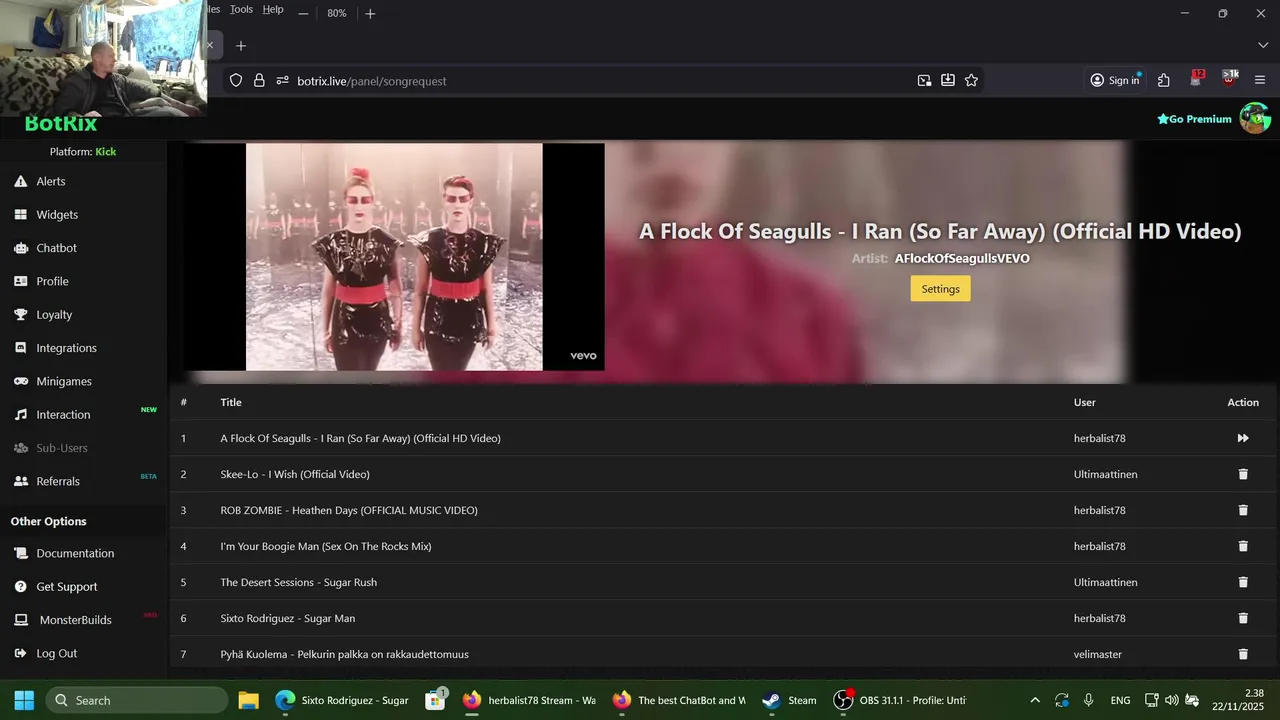Bookmark this page with the star icon
Screen dimensions: 1280x720
tap(971, 81)
